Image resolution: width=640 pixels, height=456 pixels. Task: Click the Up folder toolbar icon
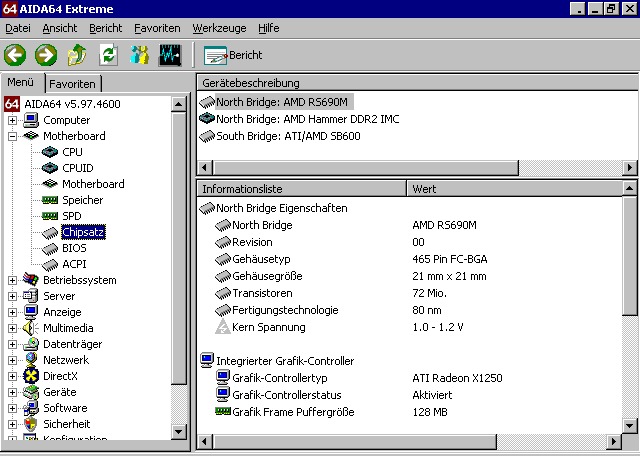click(x=77, y=55)
